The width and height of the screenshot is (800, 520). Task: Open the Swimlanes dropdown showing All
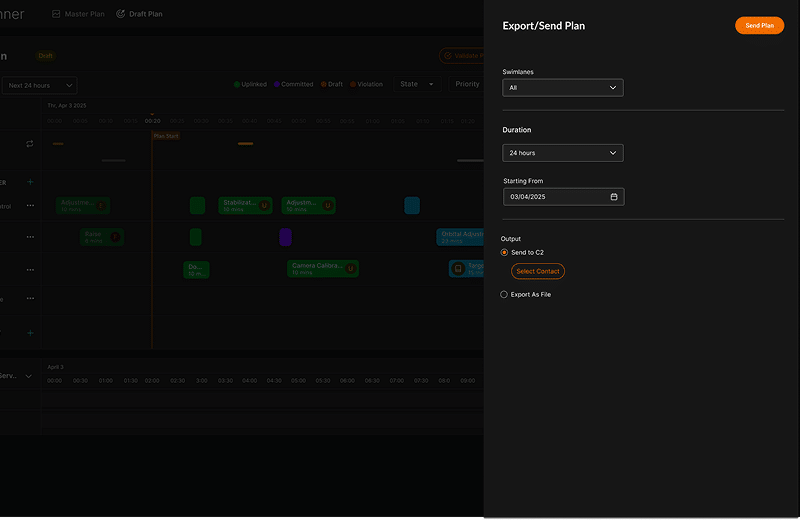563,88
